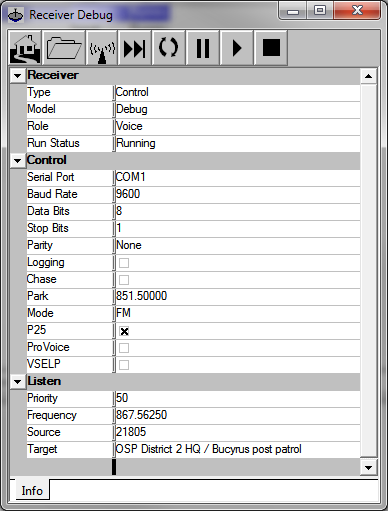
Task: Open the folder icon in toolbar
Action: coord(64,48)
